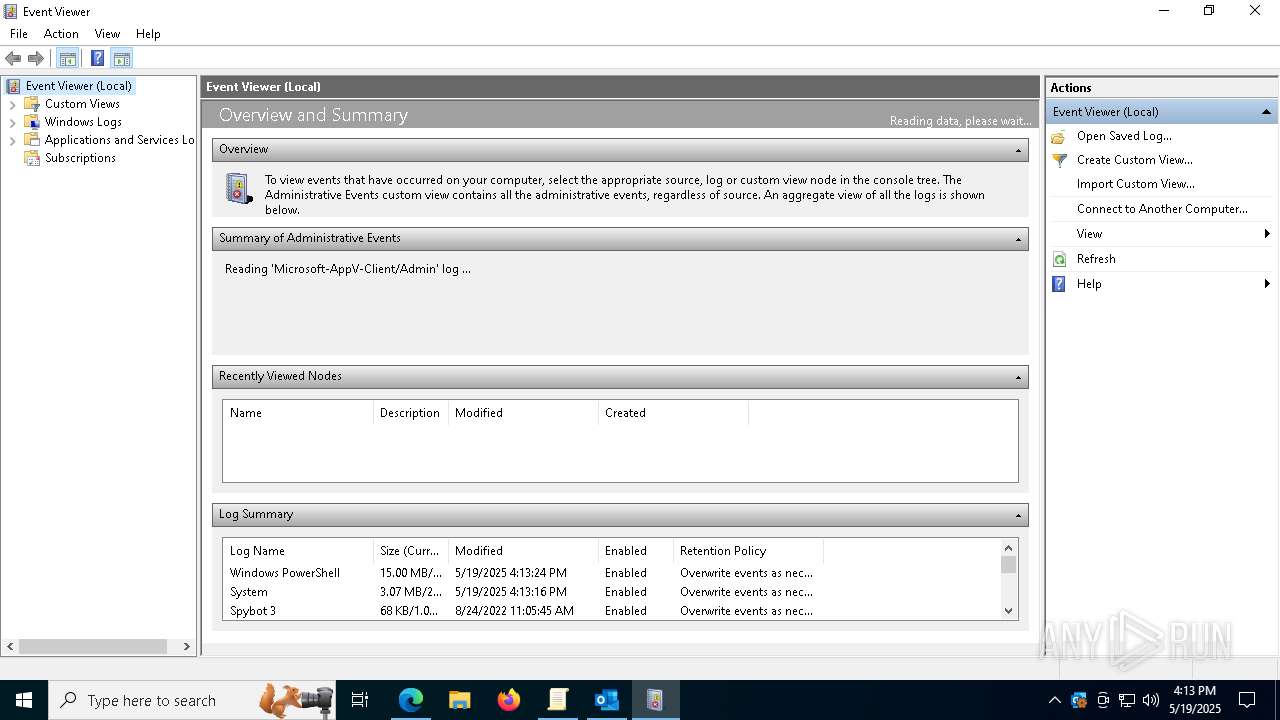The width and height of the screenshot is (1280, 720).
Task: Collapse the Event Viewer (Local) actions group
Action: [1266, 112]
